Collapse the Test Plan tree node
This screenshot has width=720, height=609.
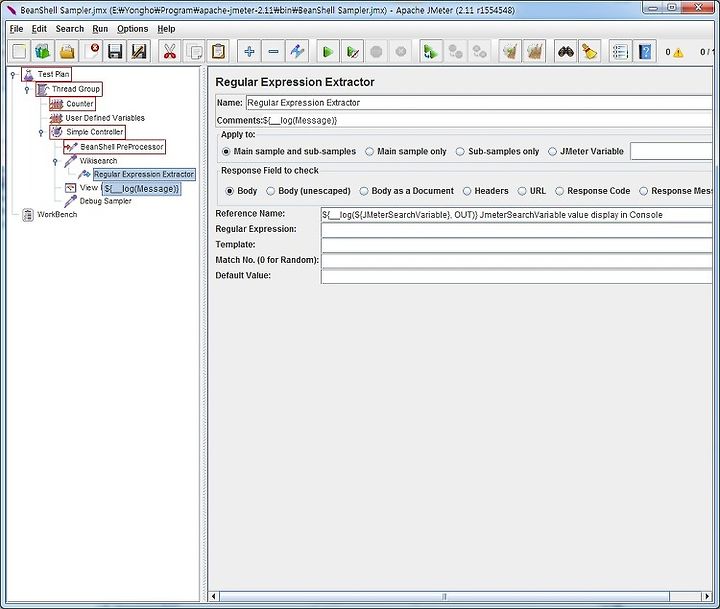pos(13,74)
